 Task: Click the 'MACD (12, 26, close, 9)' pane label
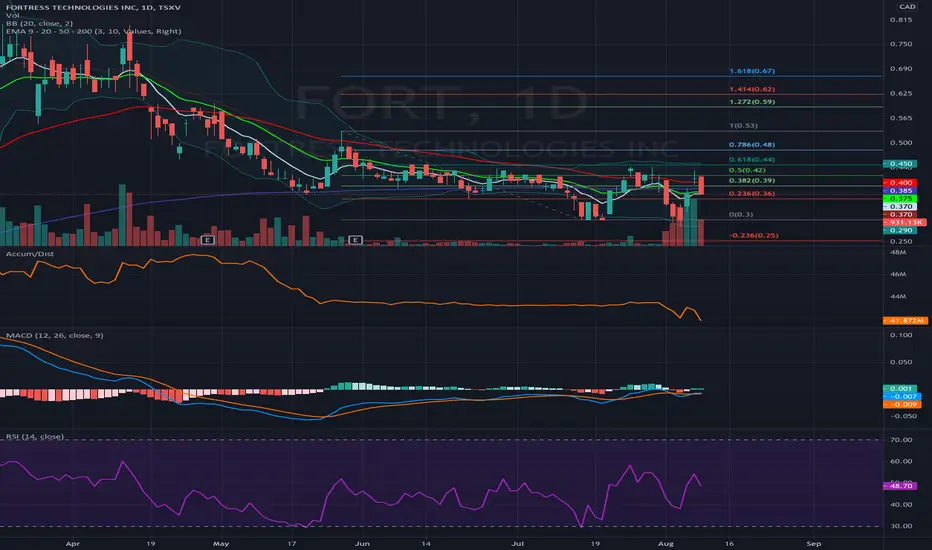point(54,335)
